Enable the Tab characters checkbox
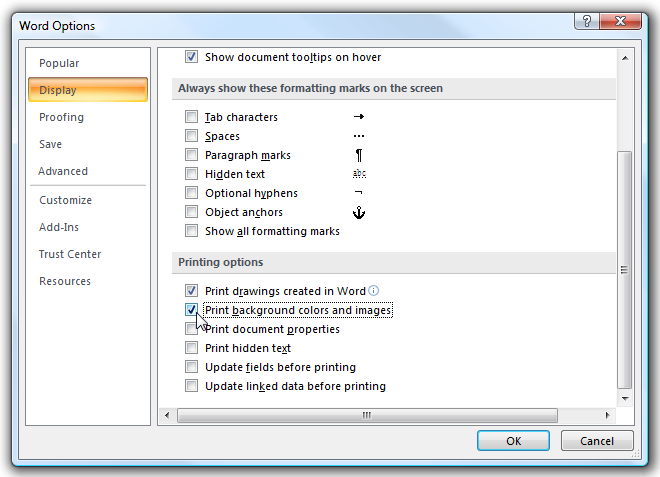The height and width of the screenshot is (477, 660). 192,117
